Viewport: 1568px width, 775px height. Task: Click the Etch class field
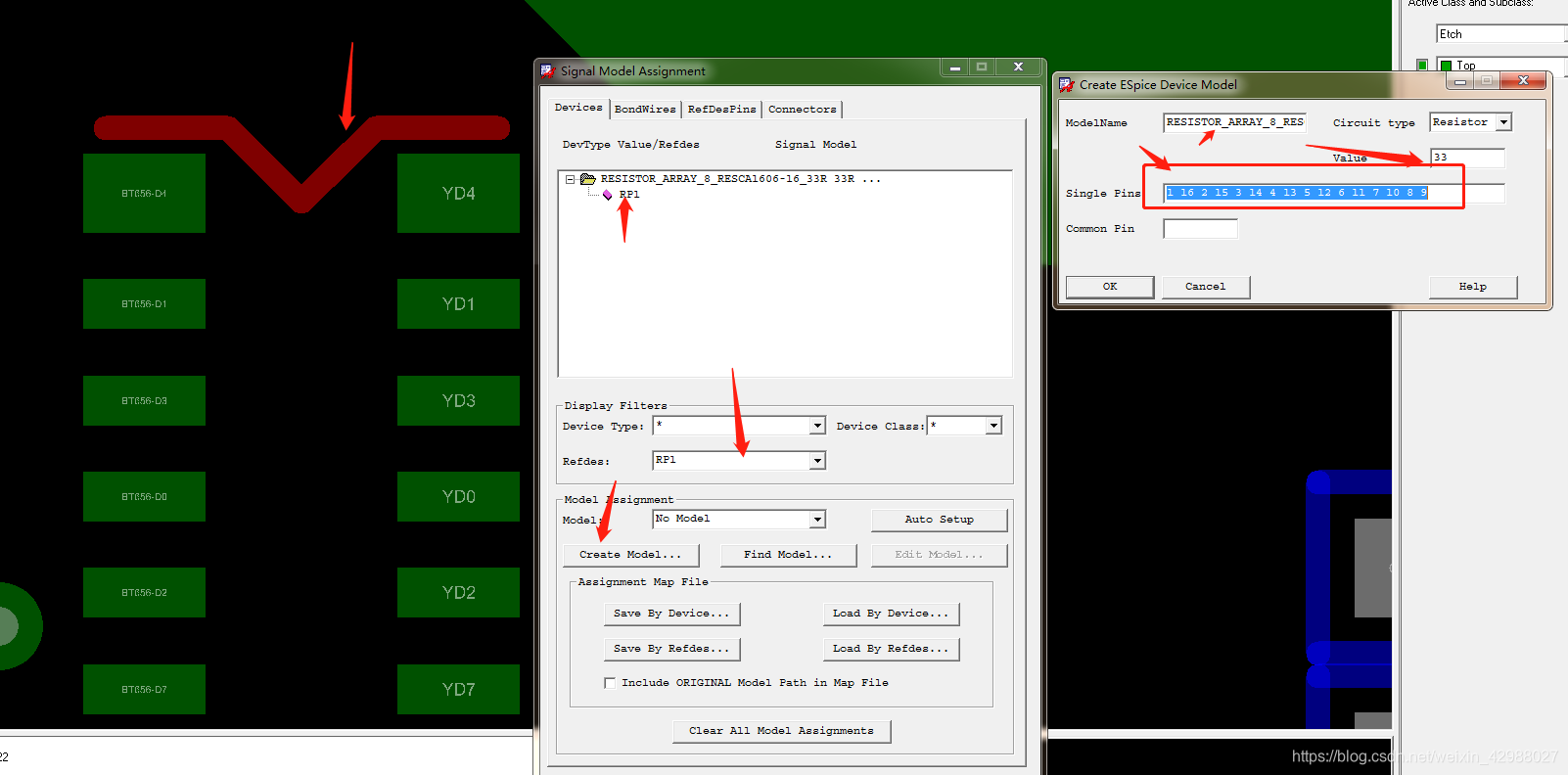(1500, 34)
